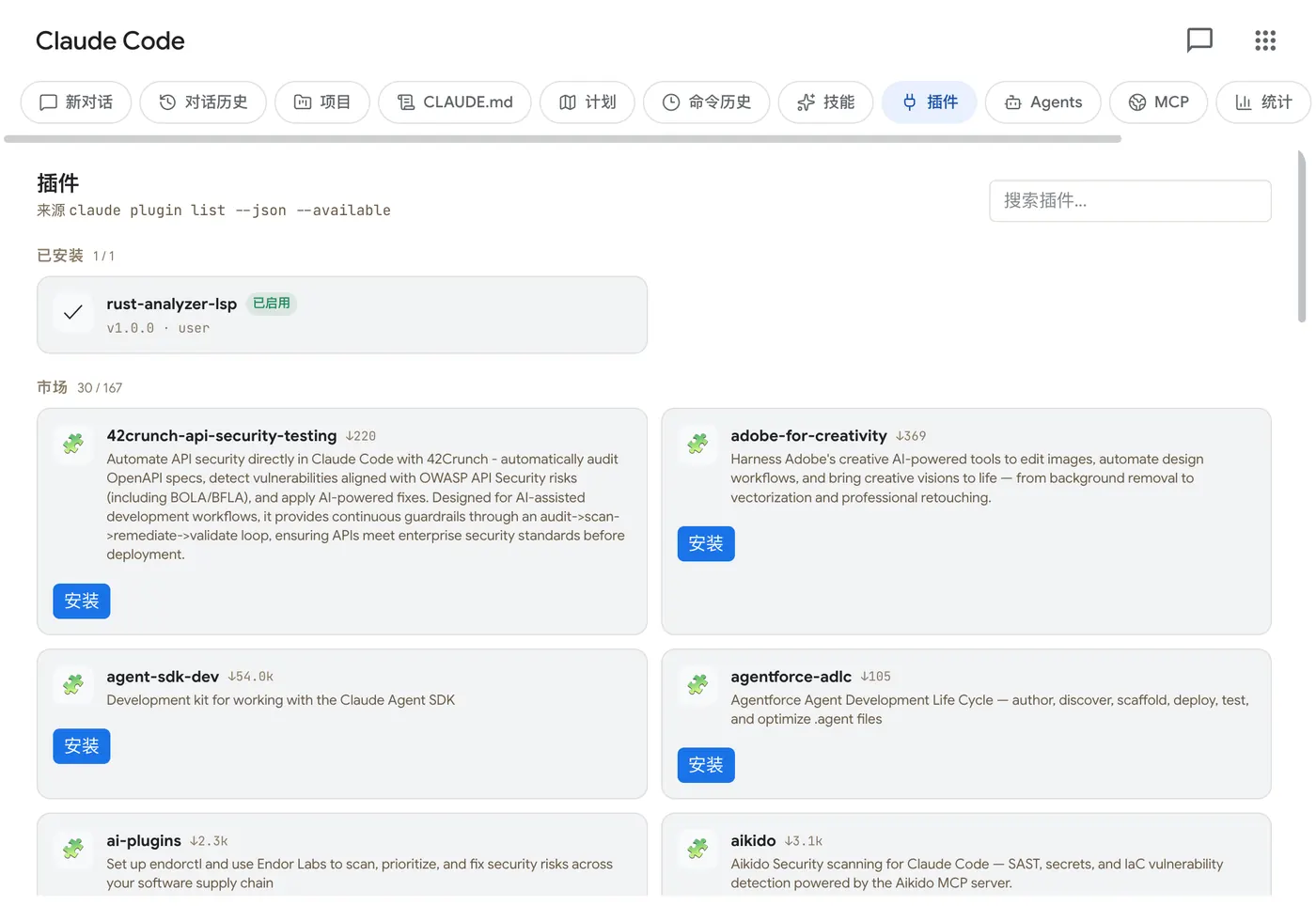
Task: Switch to the 计划 tab
Action: click(587, 102)
